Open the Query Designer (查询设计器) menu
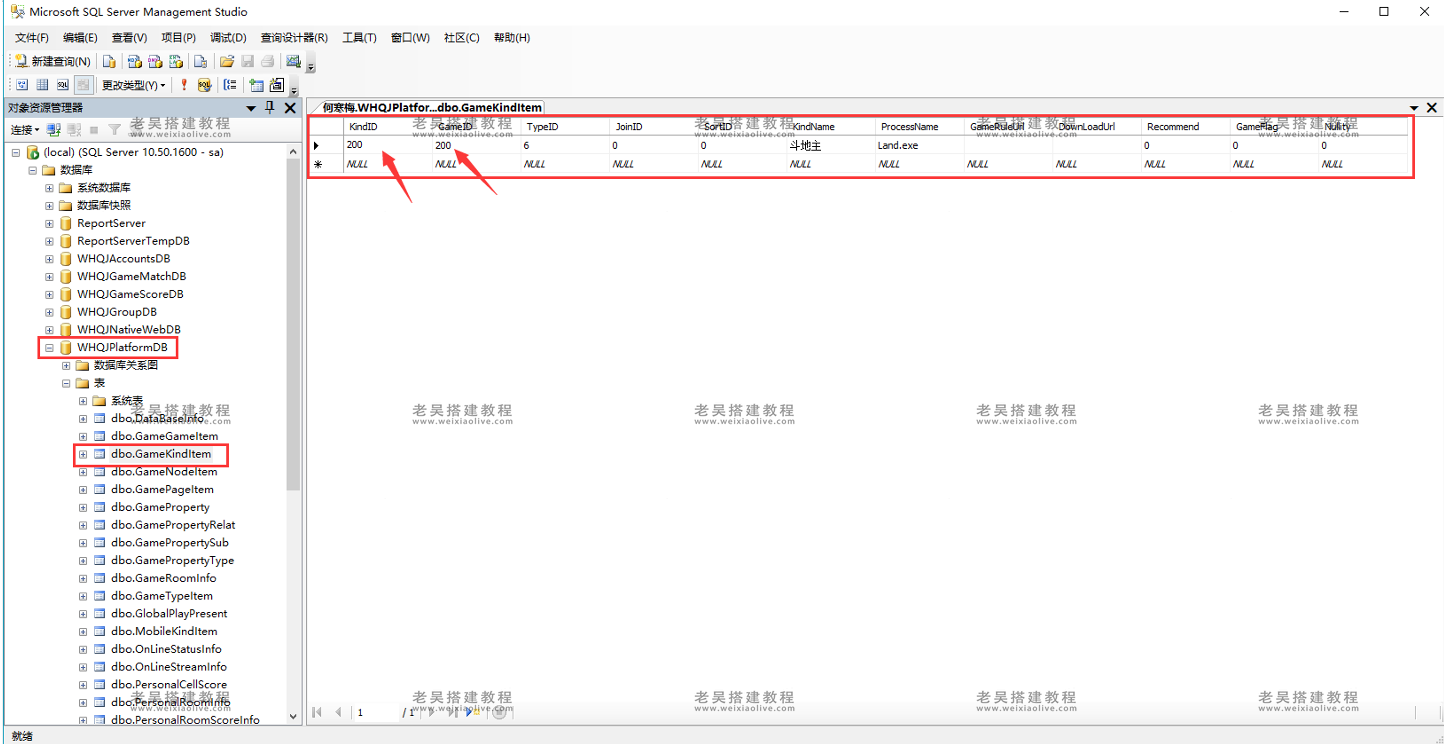This screenshot has width=1444, height=744. click(294, 38)
